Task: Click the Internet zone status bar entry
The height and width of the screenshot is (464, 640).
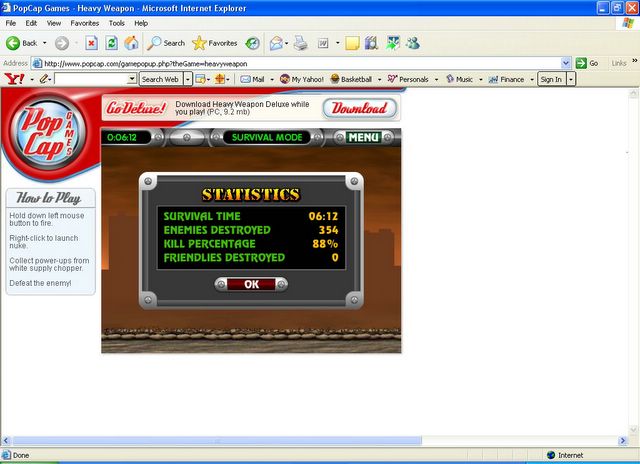Action: [x=565, y=455]
